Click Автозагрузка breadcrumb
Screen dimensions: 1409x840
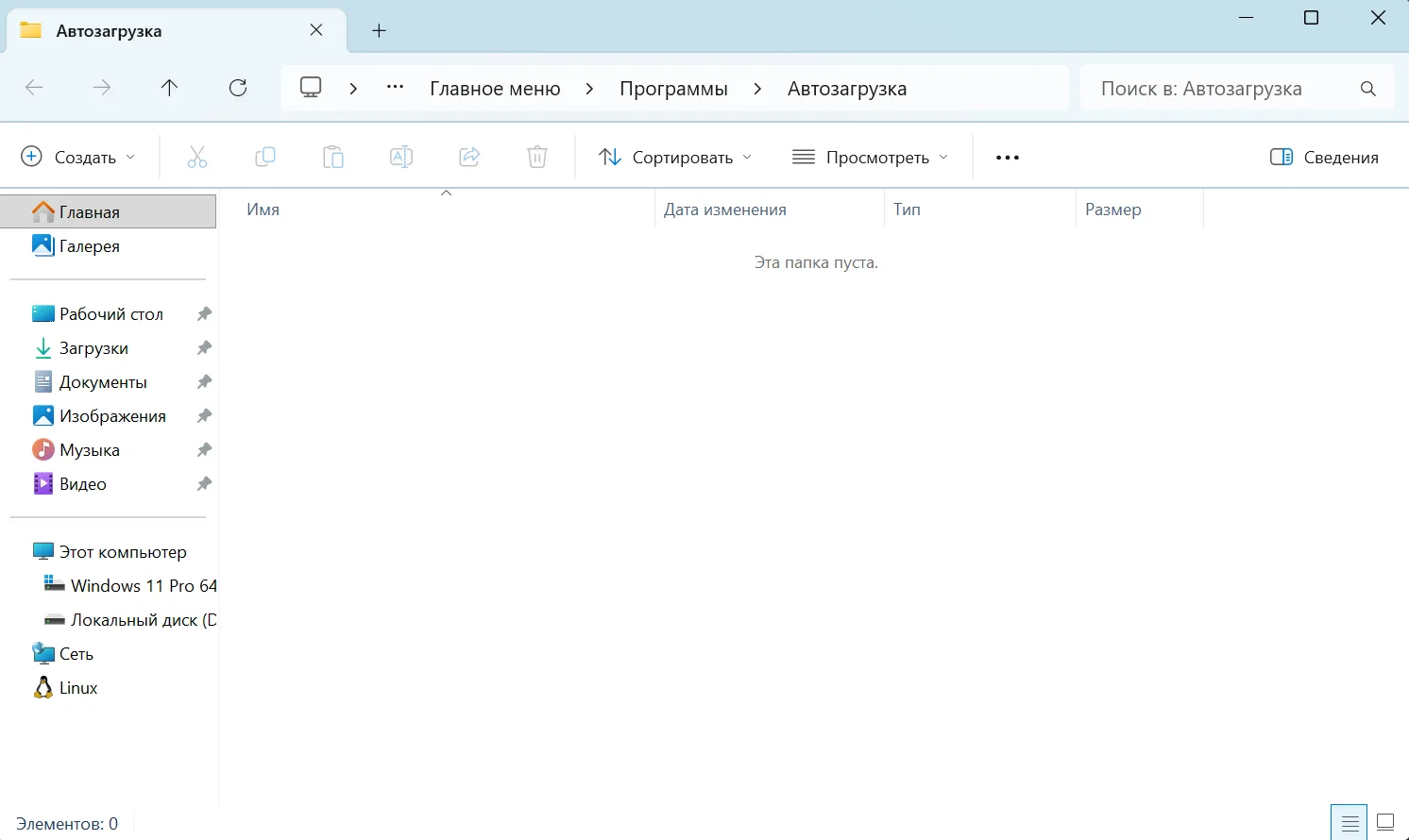[x=847, y=89]
